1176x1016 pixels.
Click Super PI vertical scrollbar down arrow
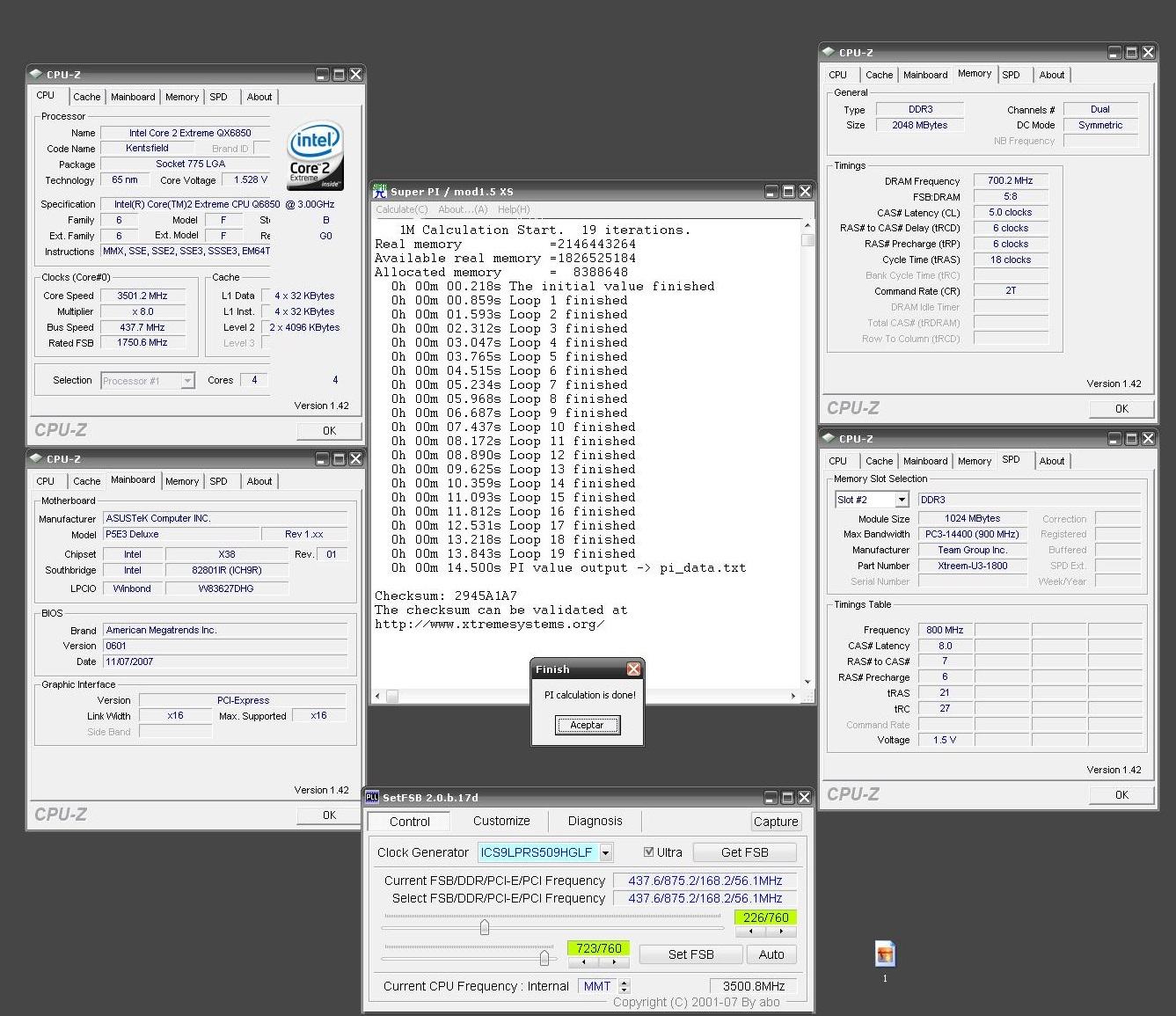tap(807, 683)
